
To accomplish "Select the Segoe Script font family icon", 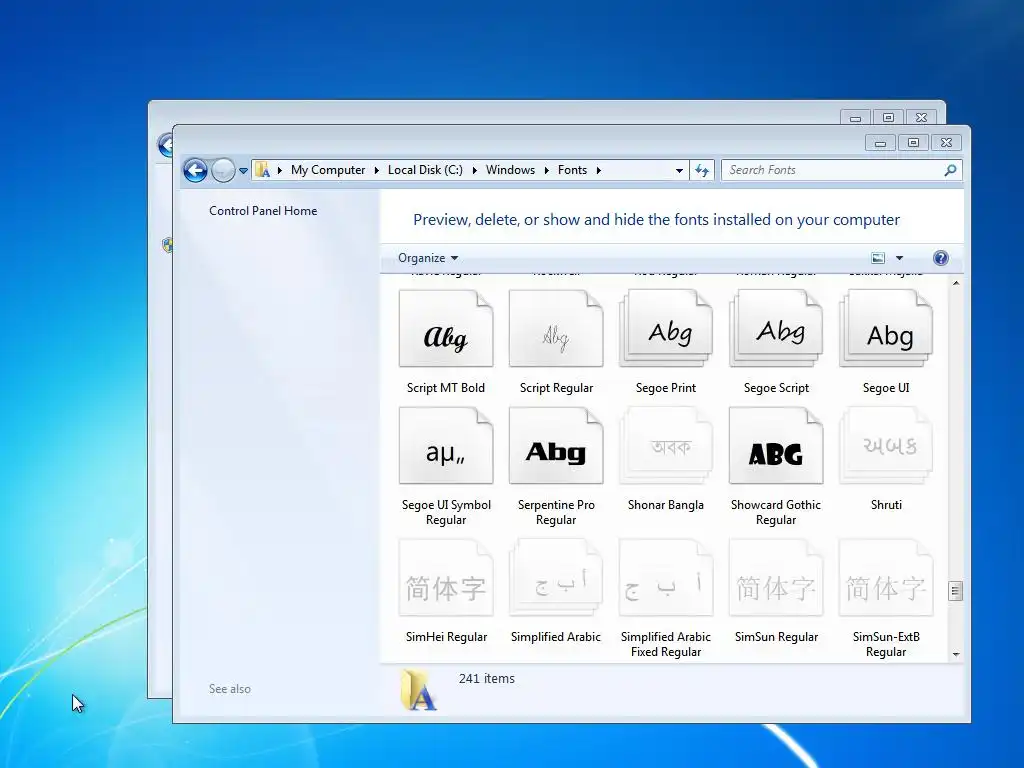I will [x=776, y=328].
